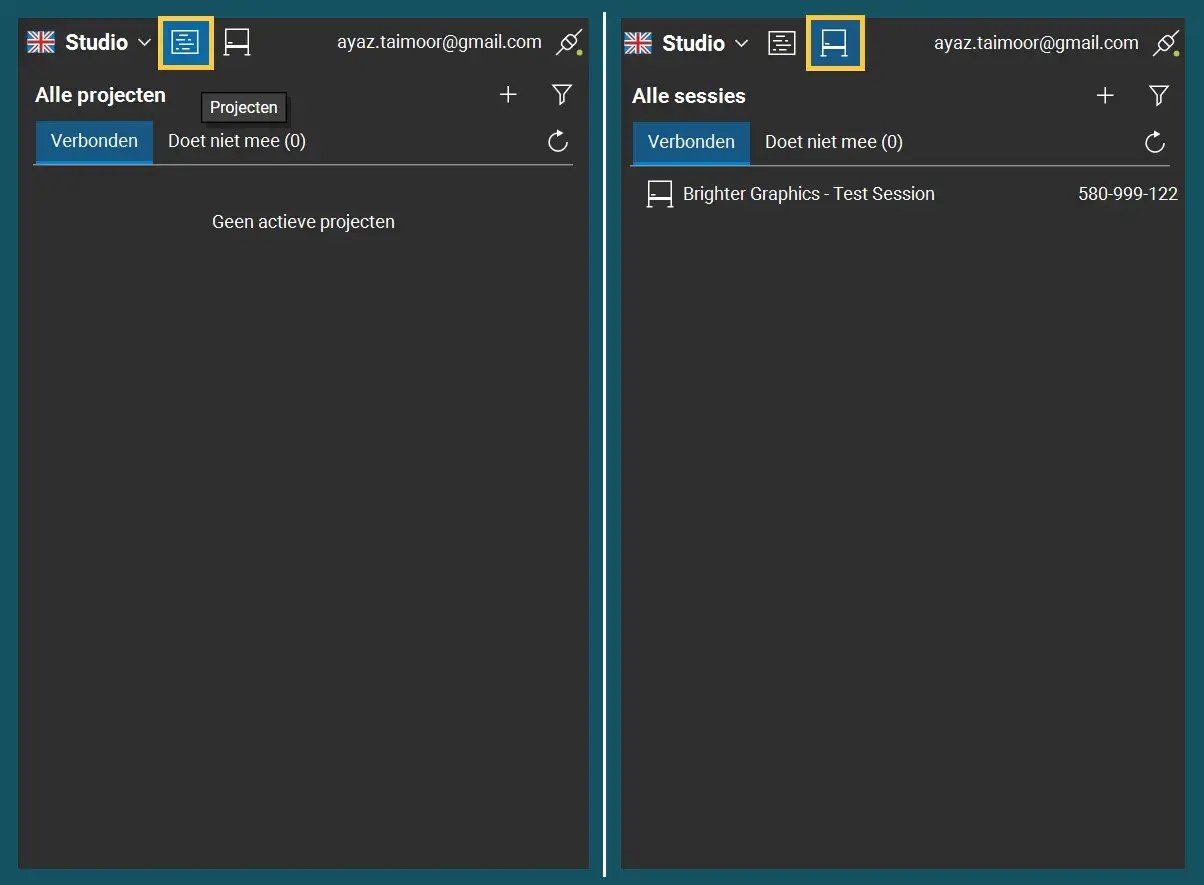Refresh the sessions list
1204x885 pixels.
(1155, 142)
